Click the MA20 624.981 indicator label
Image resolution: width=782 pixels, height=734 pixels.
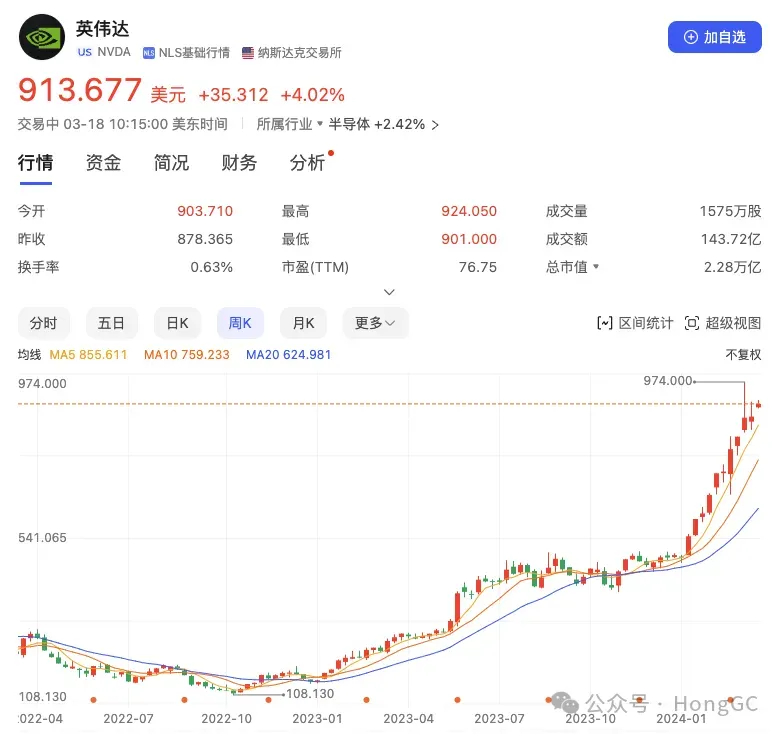[288, 355]
